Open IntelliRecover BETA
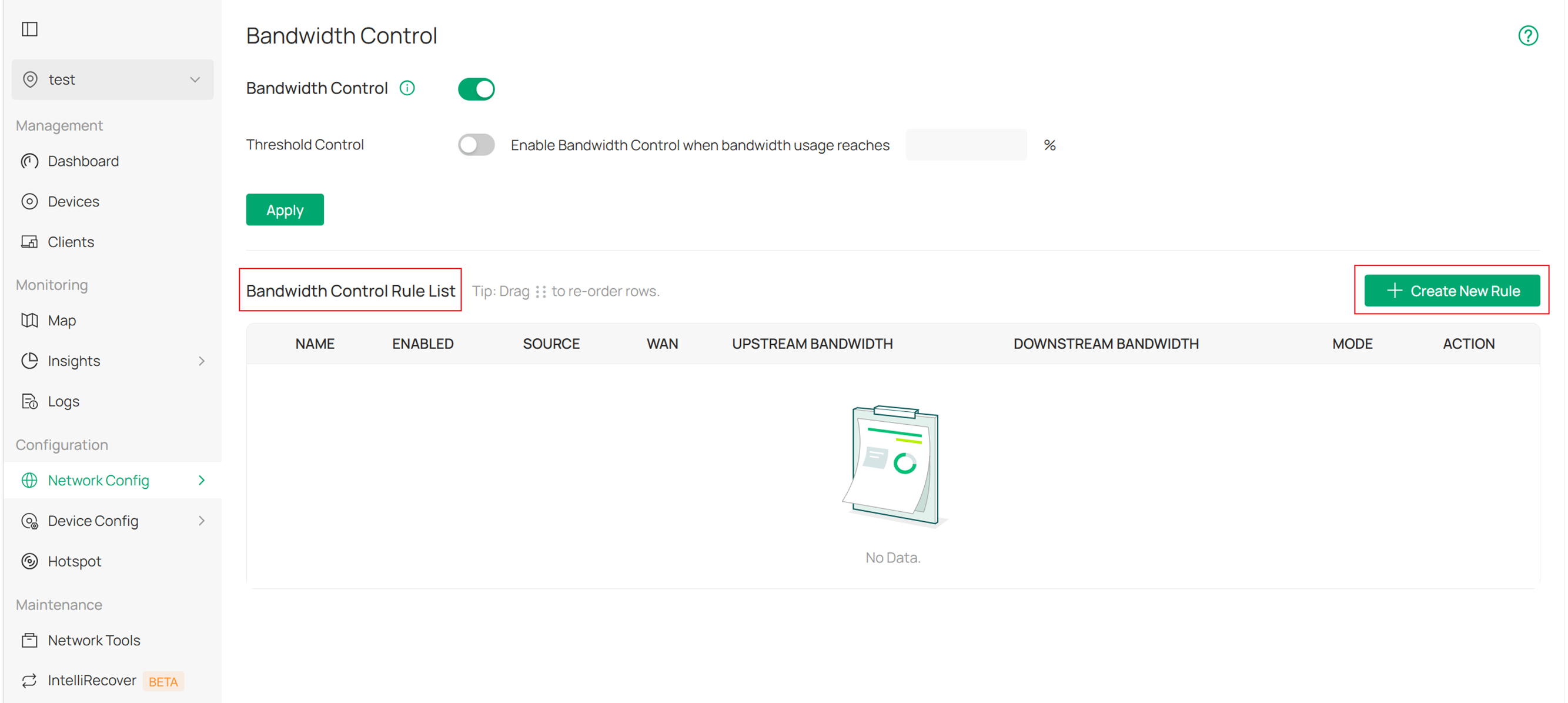 click(91, 681)
